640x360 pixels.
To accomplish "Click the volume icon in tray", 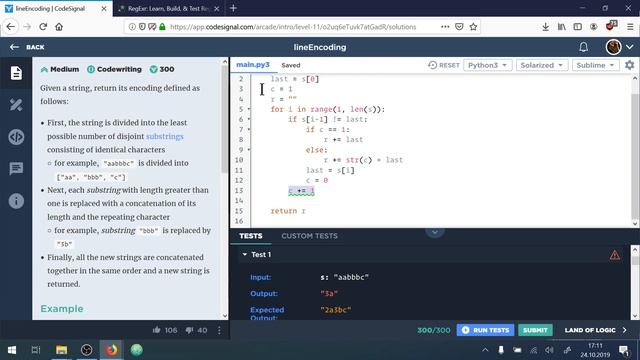I will [x=549, y=350].
